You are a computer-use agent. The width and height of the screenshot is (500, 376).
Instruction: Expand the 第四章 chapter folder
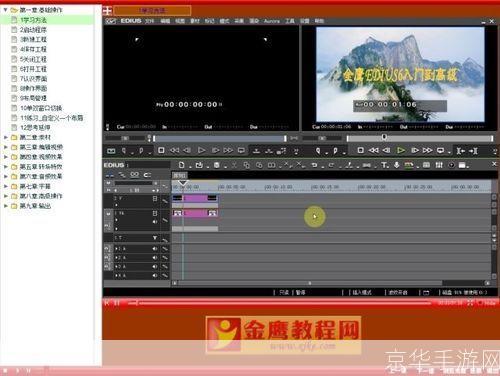(x=5, y=157)
